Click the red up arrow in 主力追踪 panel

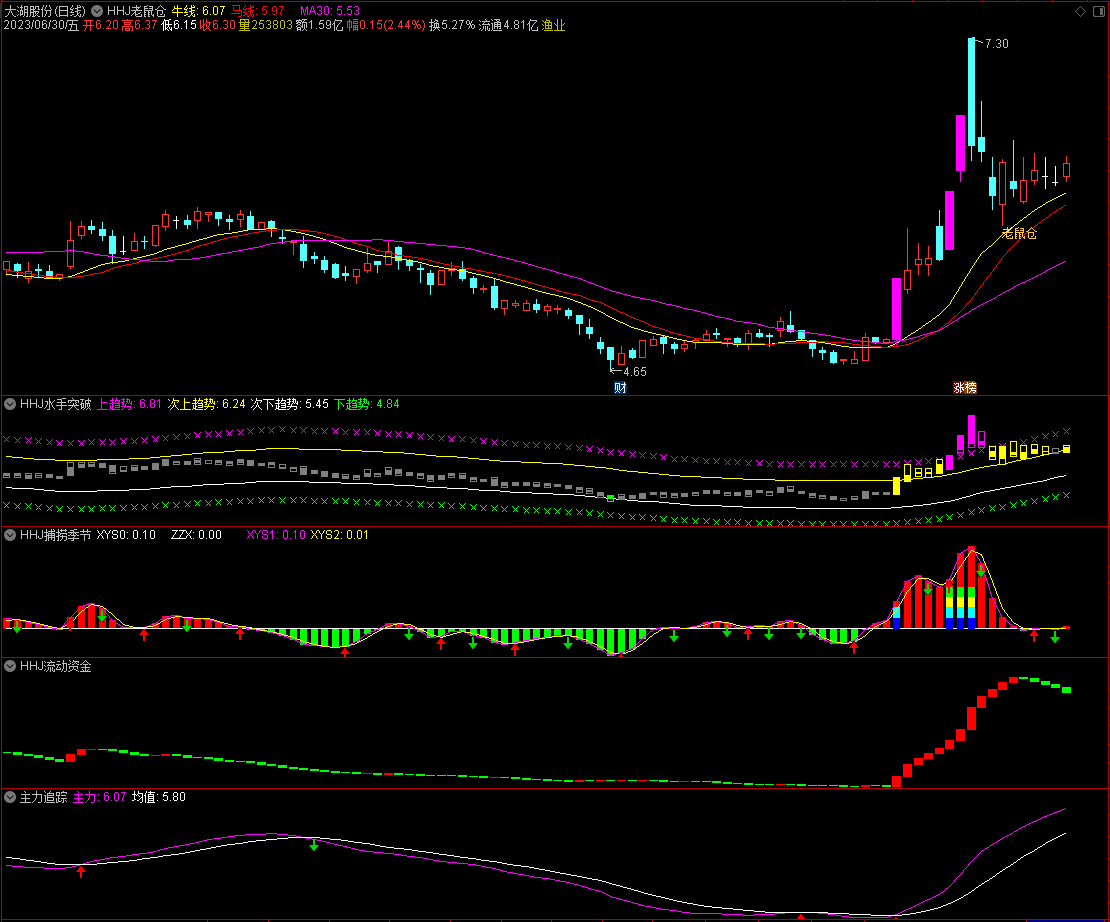point(81,872)
